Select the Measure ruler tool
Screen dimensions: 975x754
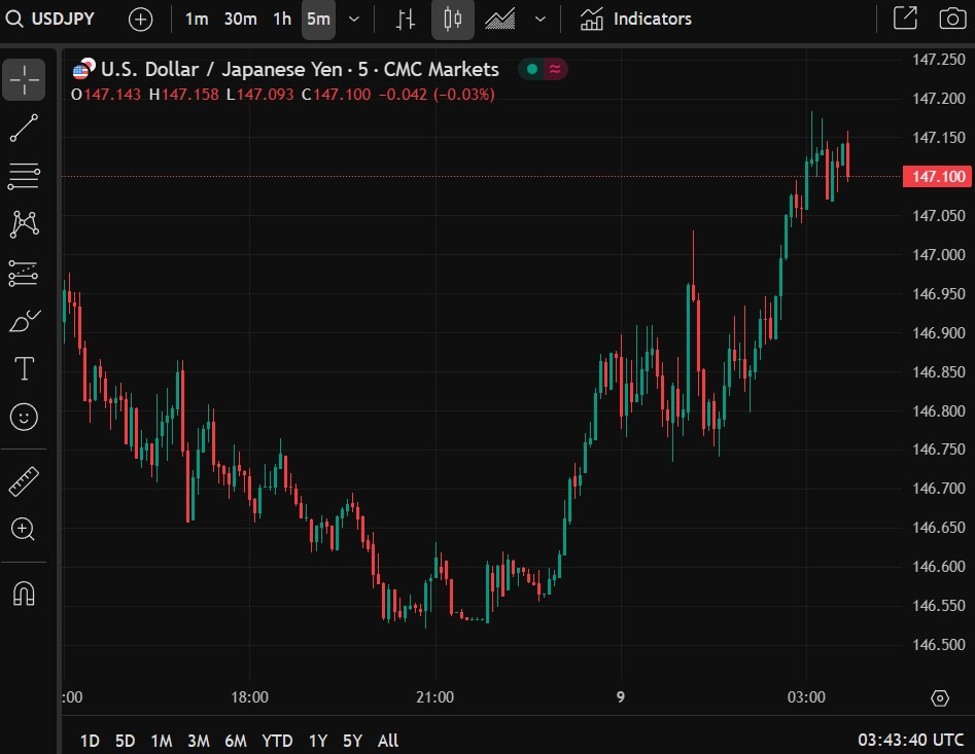click(x=24, y=480)
